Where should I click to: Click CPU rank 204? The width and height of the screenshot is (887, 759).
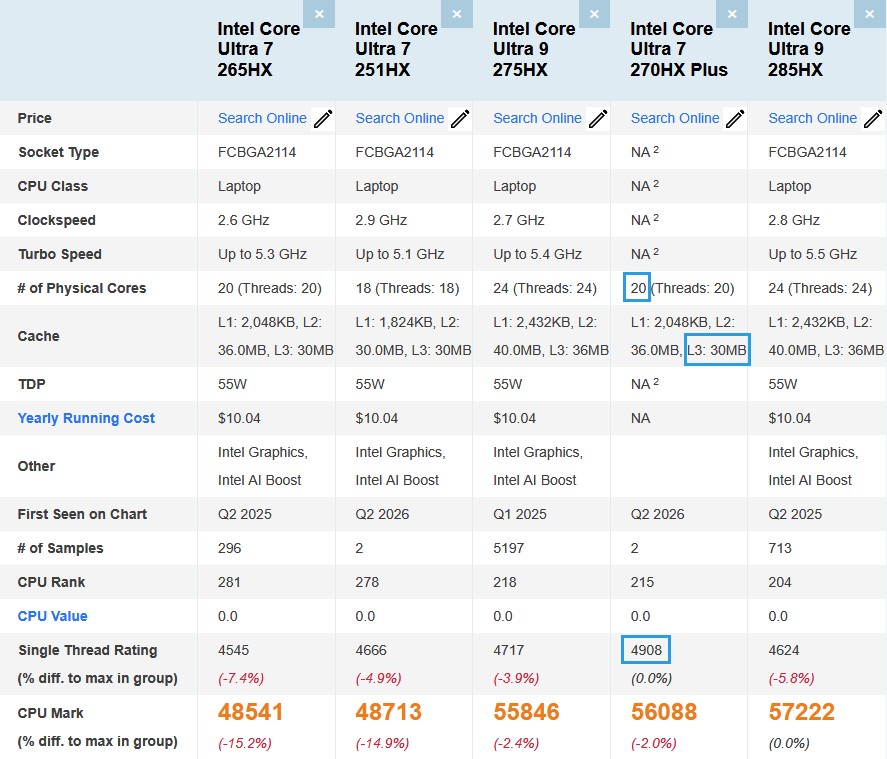click(780, 582)
